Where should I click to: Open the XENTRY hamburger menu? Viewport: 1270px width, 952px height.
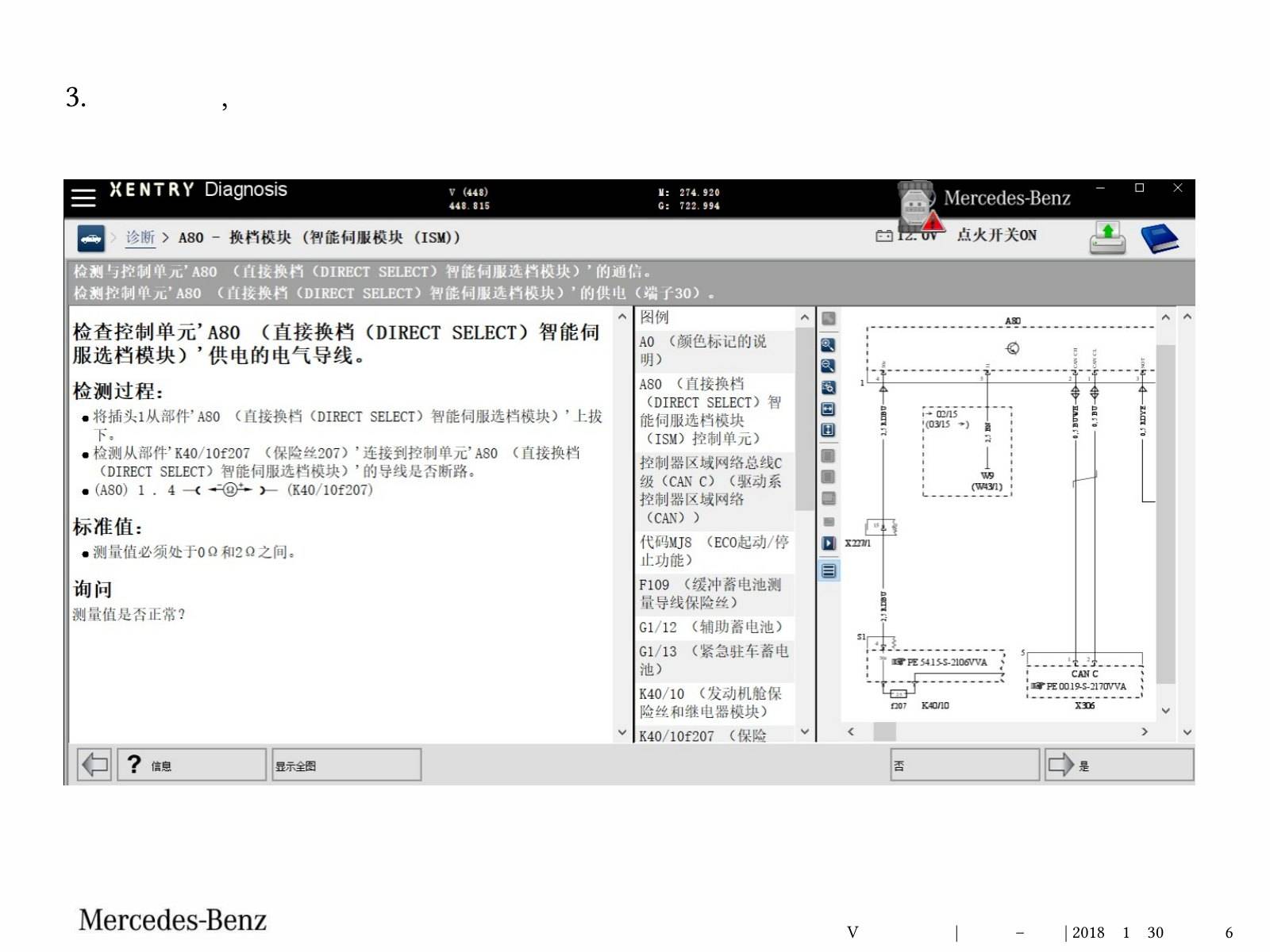[83, 197]
